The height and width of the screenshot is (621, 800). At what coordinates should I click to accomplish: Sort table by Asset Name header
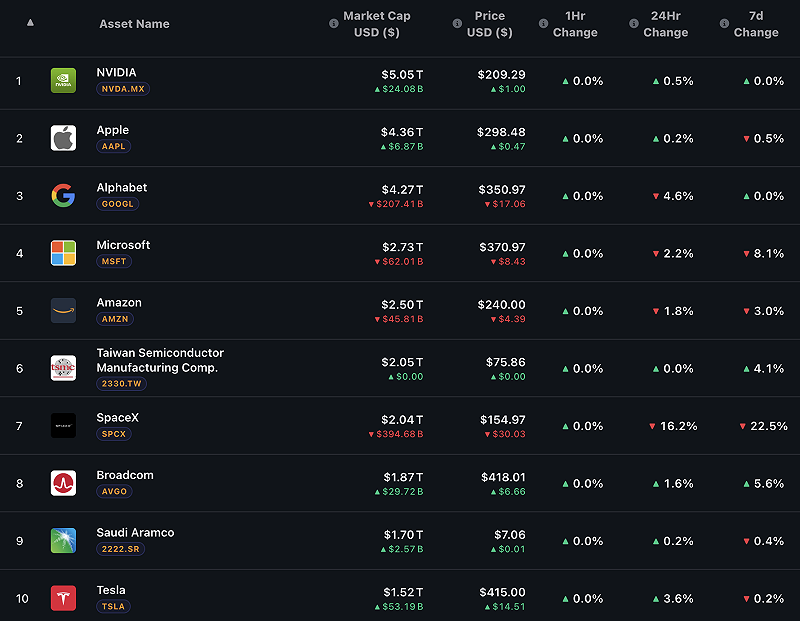pos(134,24)
